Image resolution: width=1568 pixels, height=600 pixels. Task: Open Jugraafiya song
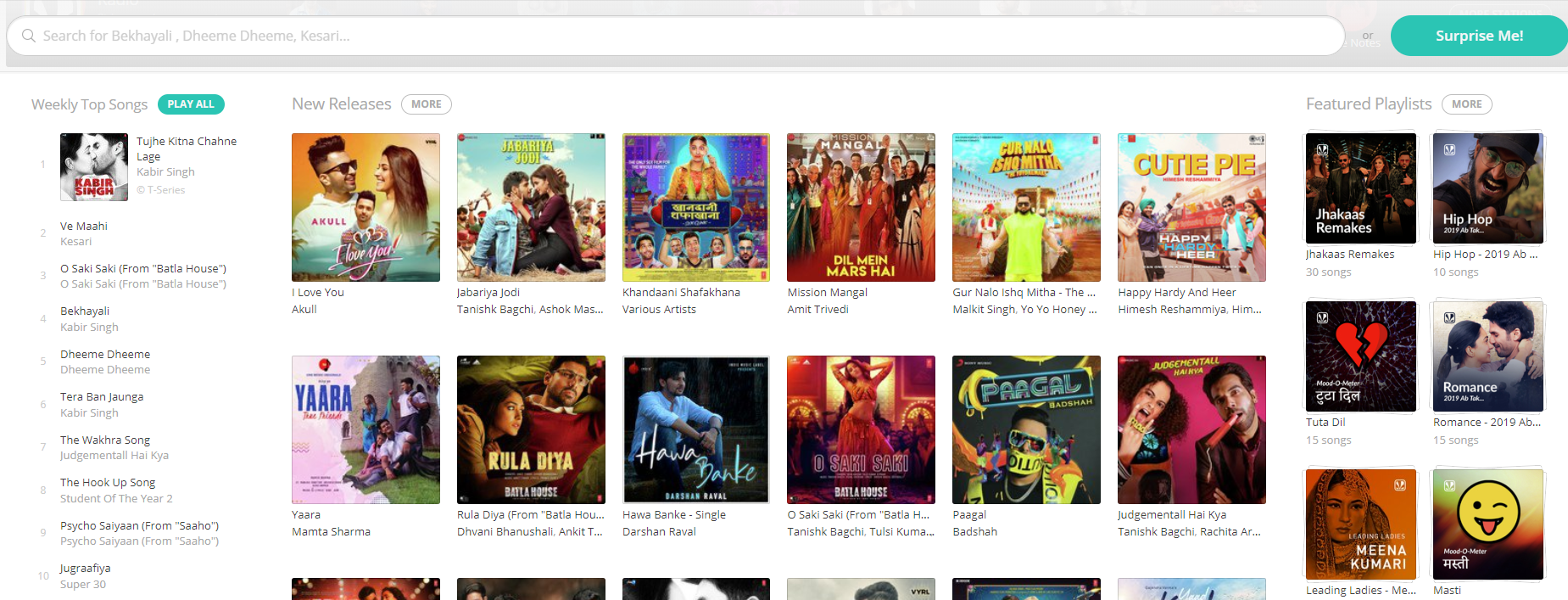click(86, 568)
